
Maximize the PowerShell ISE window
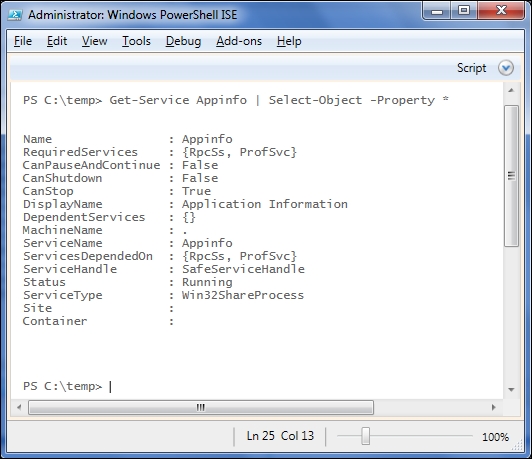click(x=463, y=11)
